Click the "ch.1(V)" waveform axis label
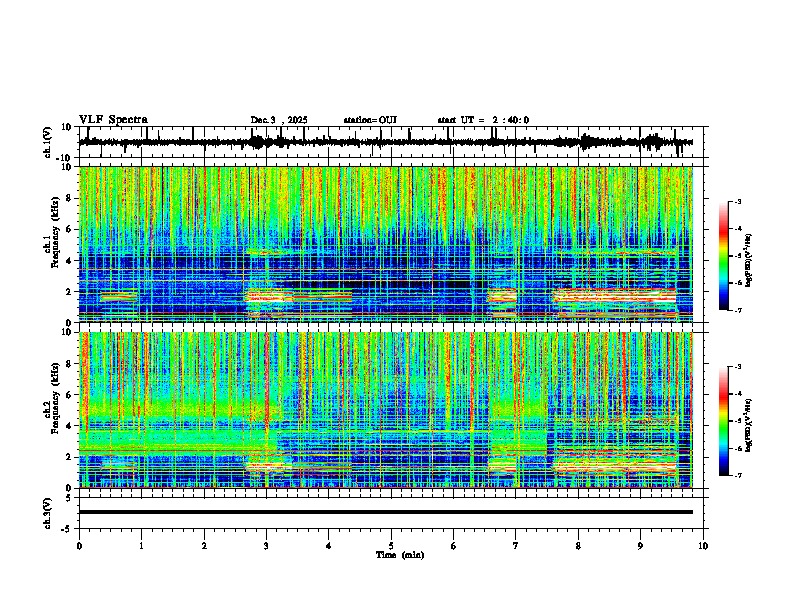 pos(48,142)
